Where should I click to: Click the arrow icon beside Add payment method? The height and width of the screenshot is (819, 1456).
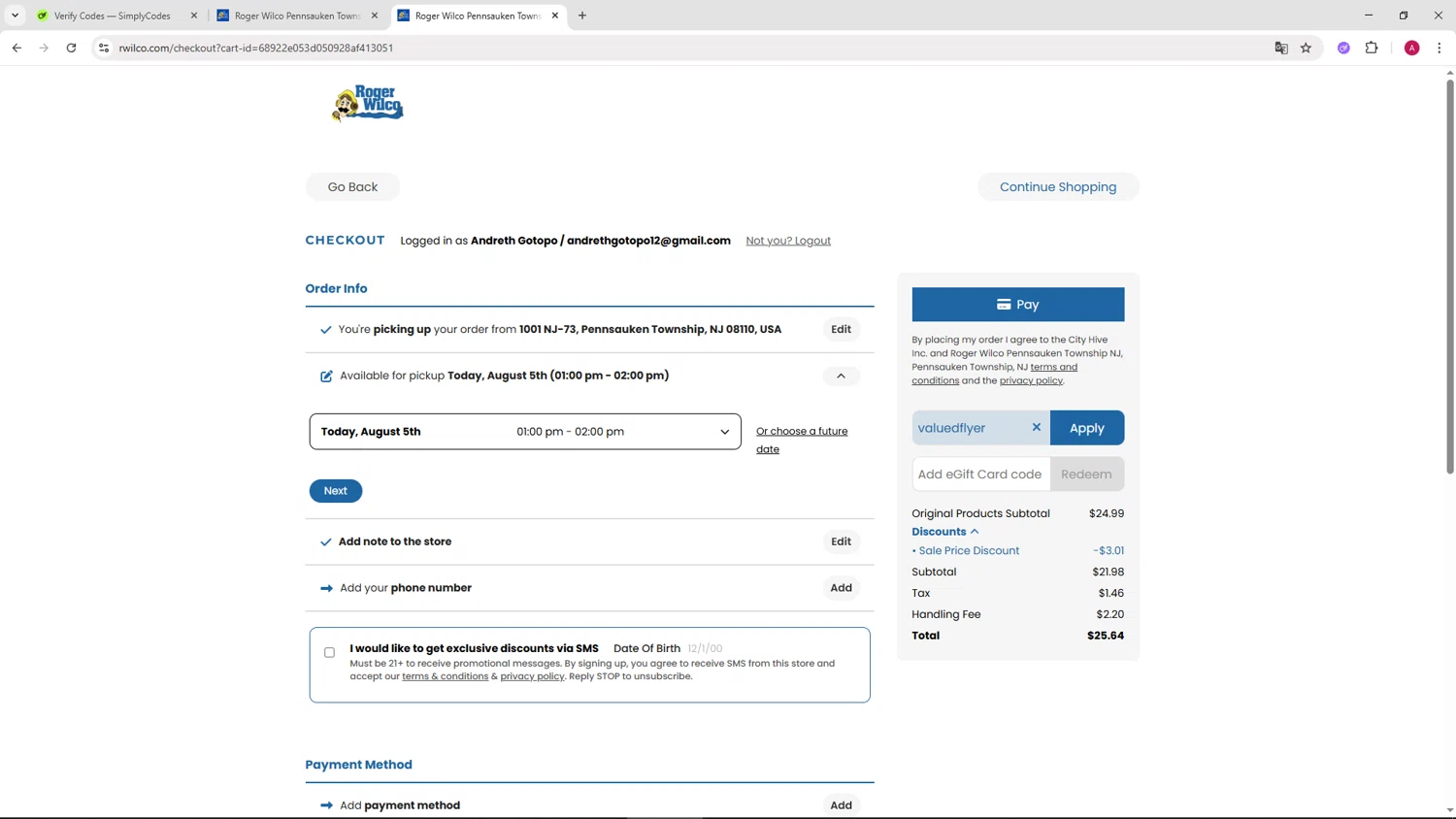point(326,805)
